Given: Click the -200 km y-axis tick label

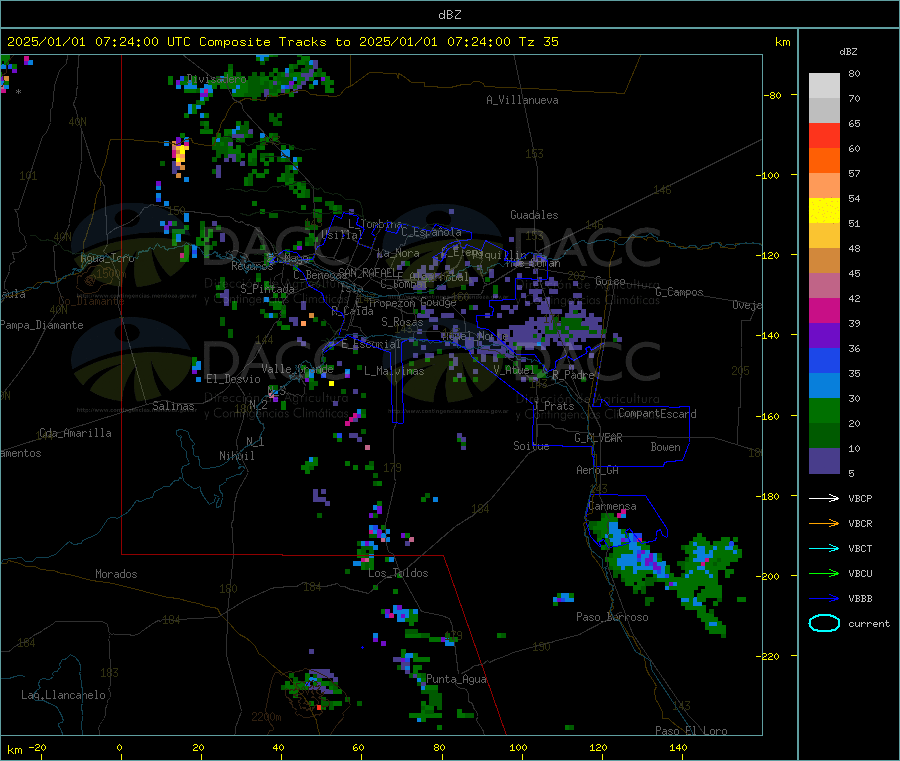Looking at the screenshot, I should [x=767, y=576].
